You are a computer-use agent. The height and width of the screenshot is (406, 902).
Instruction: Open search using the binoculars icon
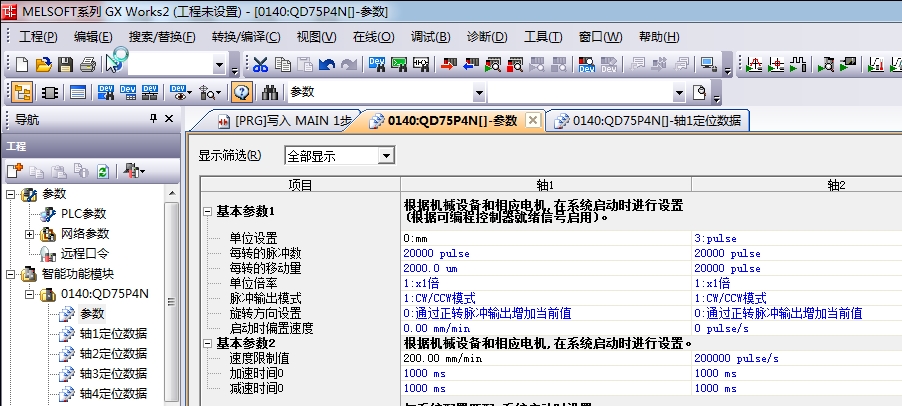[269, 93]
